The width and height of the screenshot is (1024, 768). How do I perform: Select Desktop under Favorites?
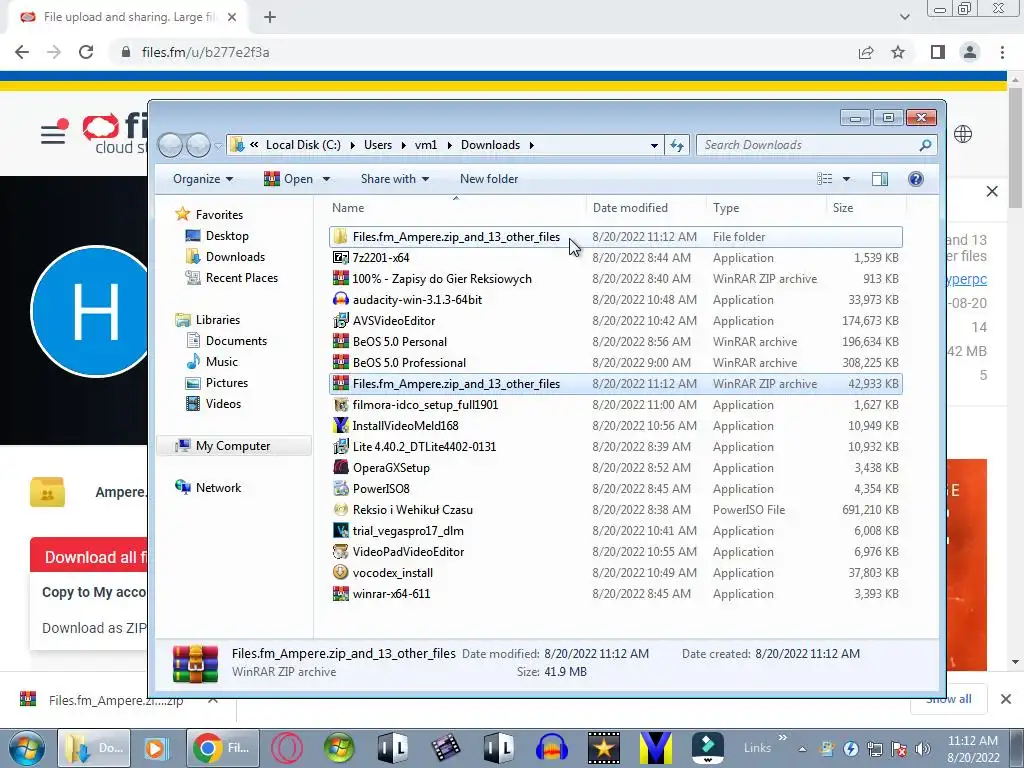click(227, 236)
